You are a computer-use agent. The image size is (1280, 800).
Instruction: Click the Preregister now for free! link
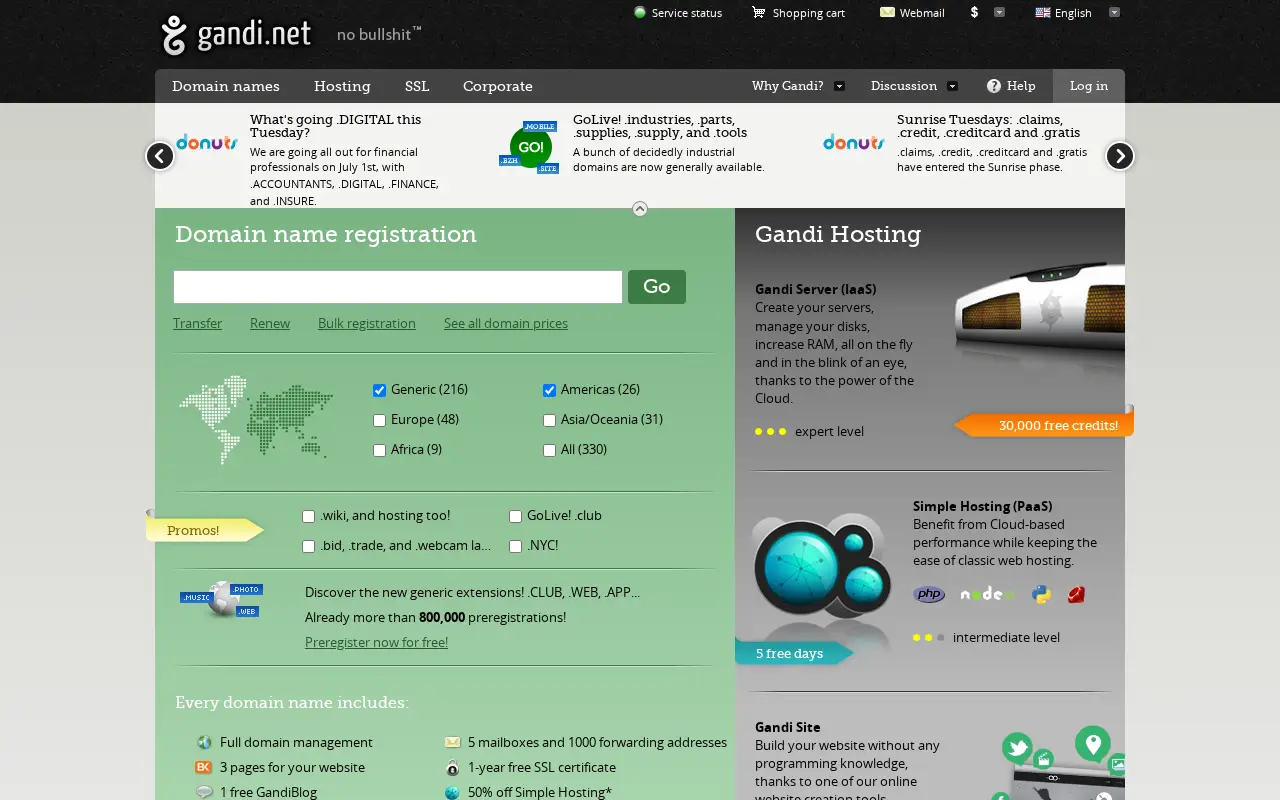point(376,642)
